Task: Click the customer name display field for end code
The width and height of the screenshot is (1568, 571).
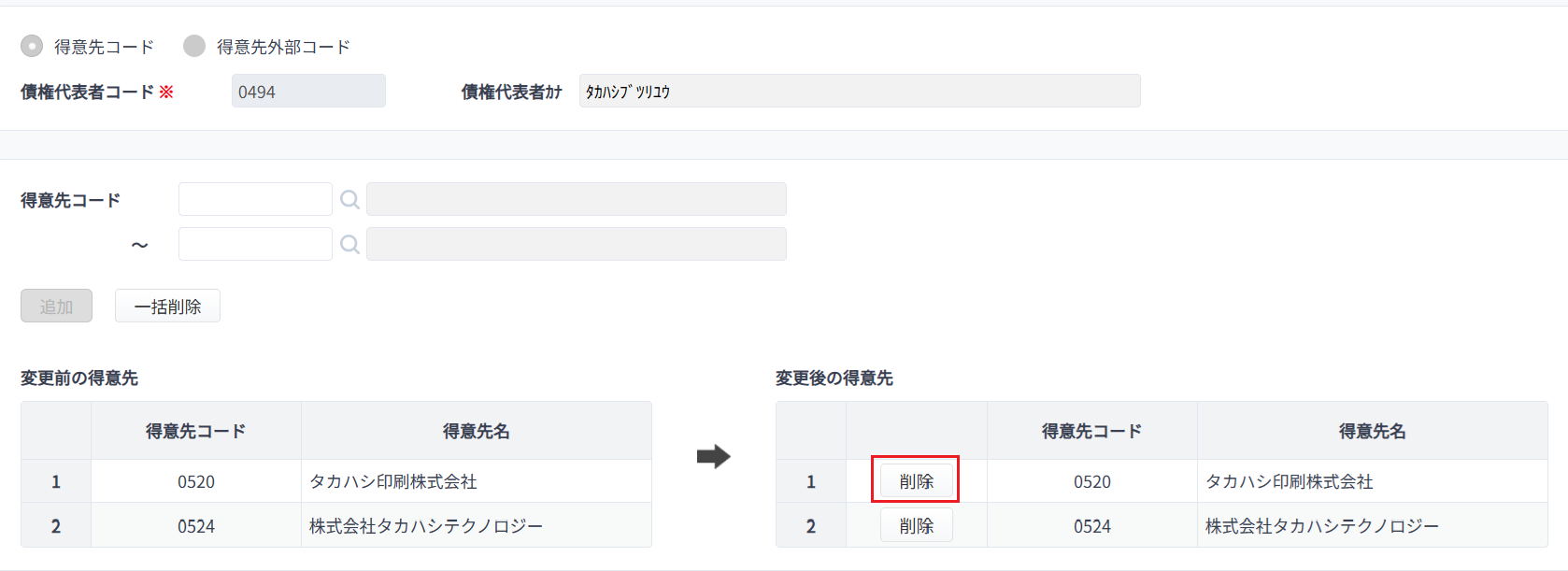Action: click(577, 244)
